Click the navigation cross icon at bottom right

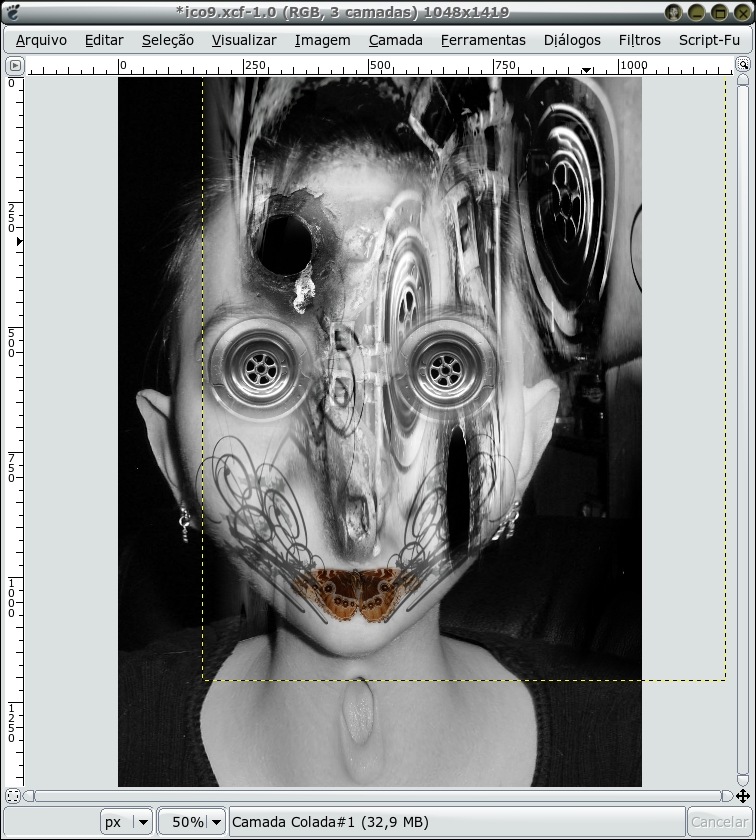[743, 796]
